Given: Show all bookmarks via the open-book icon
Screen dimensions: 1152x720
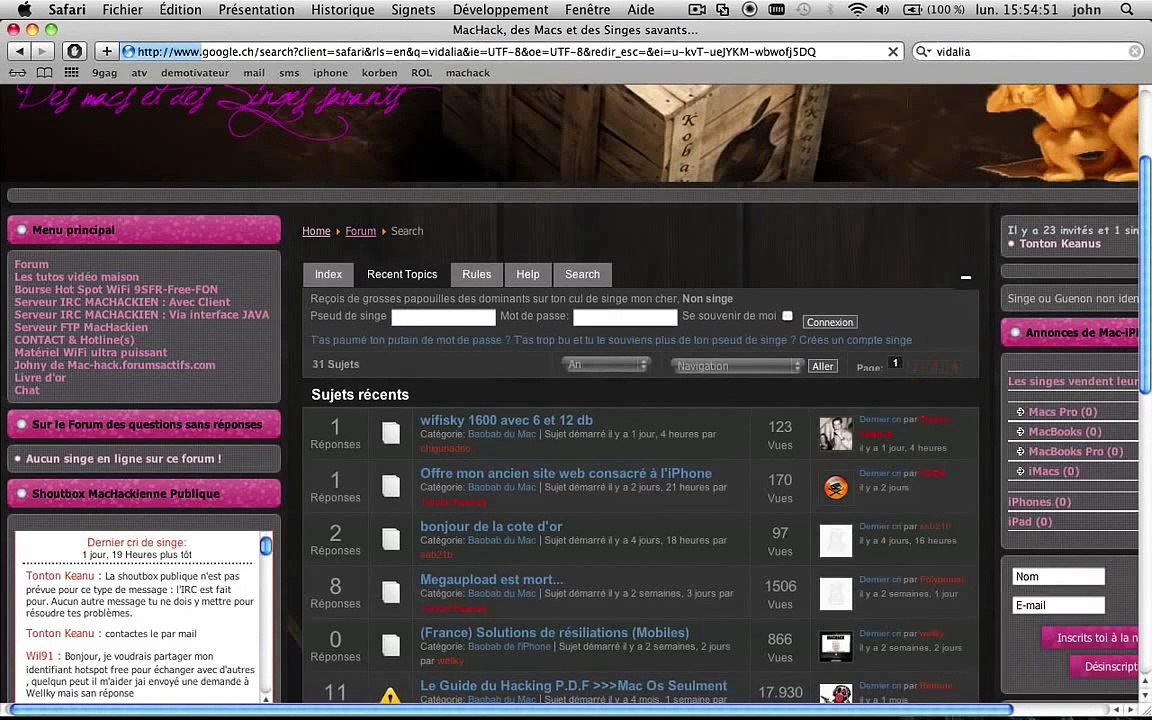Looking at the screenshot, I should (45, 73).
